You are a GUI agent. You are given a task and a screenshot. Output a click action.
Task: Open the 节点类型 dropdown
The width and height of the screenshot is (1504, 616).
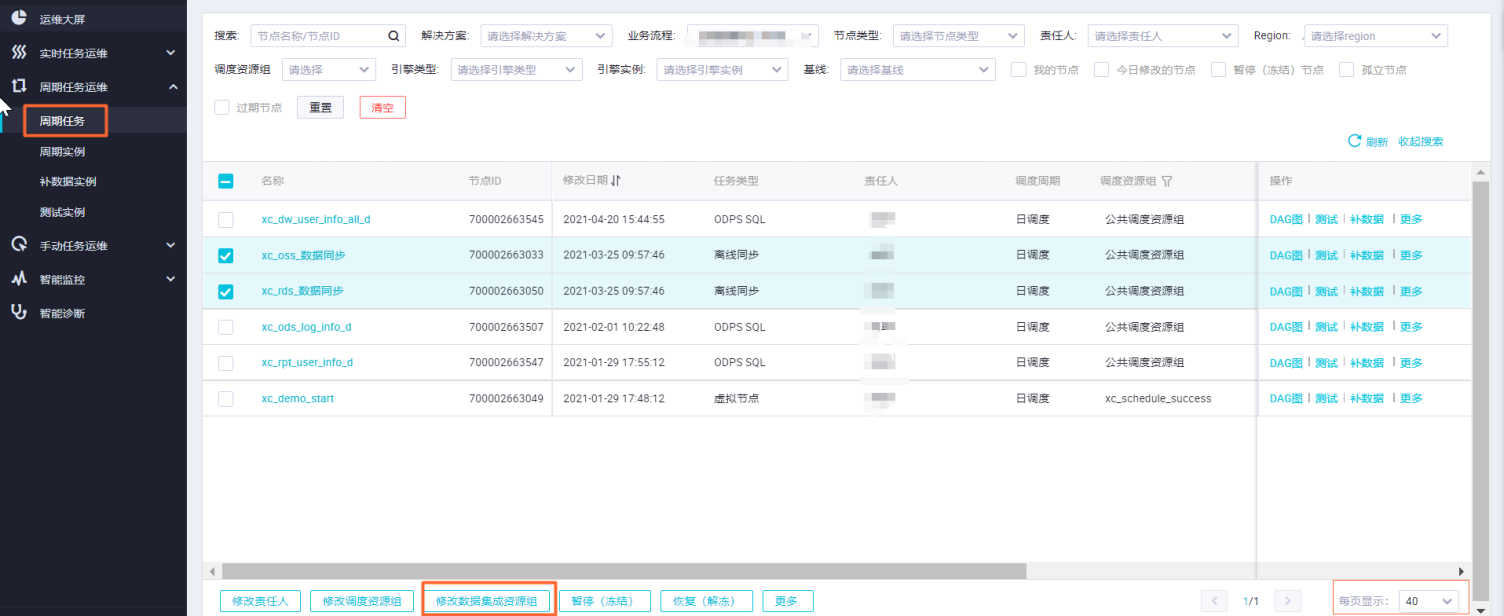coord(958,35)
